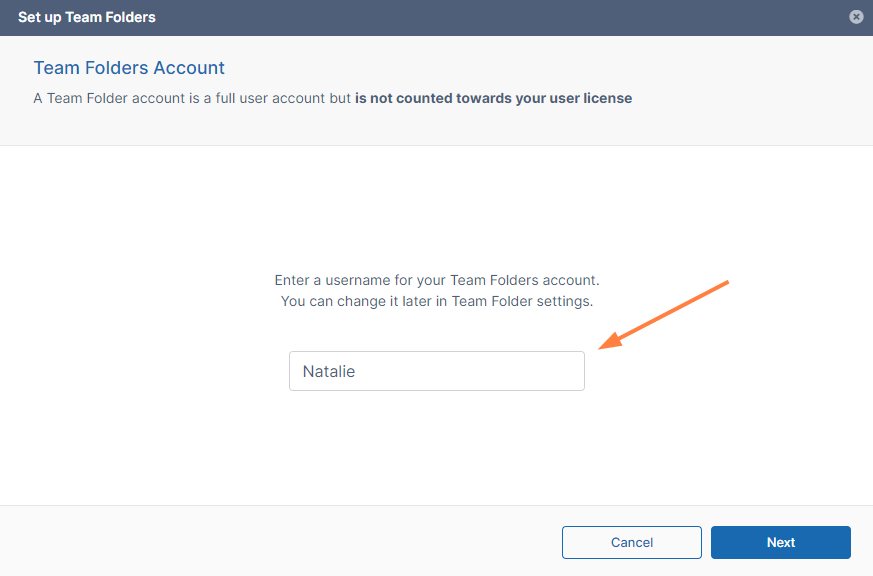The width and height of the screenshot is (873, 576).
Task: Click the bold 'is not counted towards your user license' text
Action: click(493, 98)
